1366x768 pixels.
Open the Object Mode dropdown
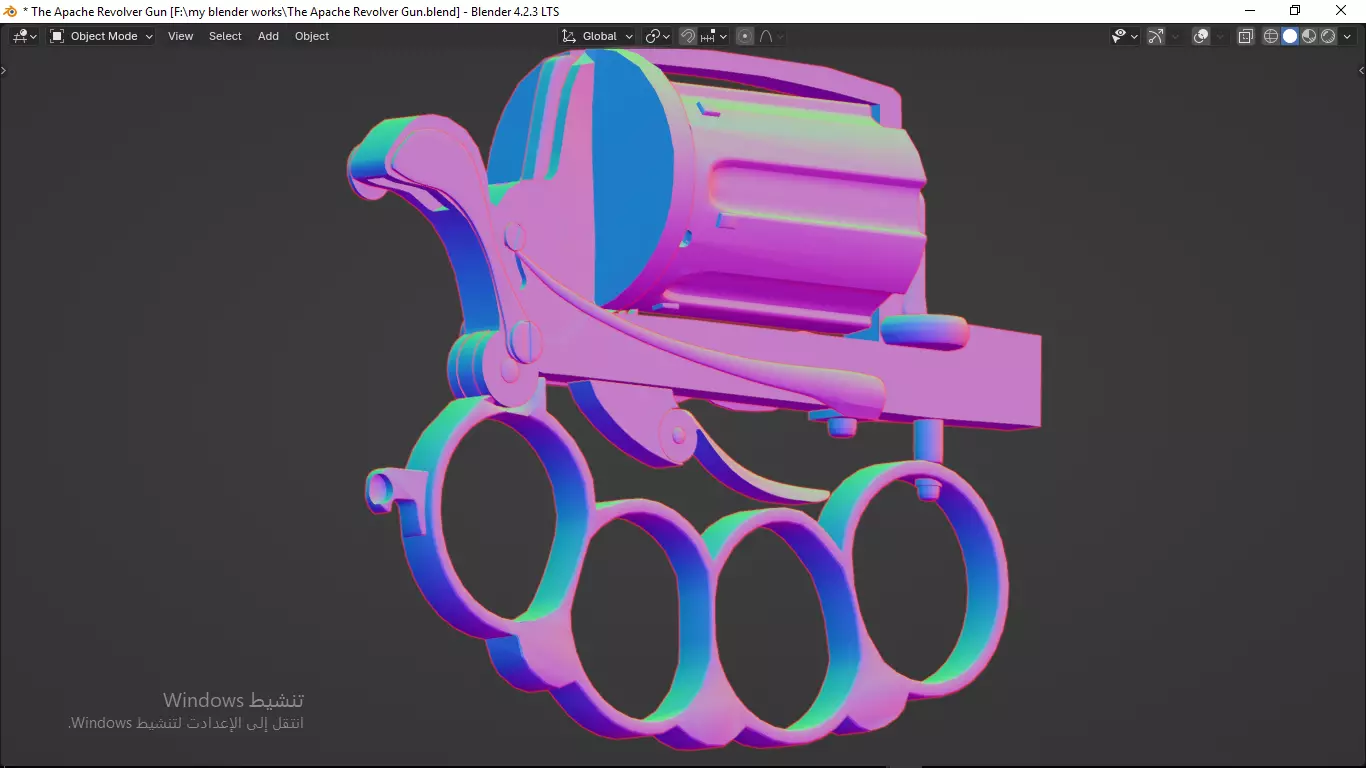pyautogui.click(x=101, y=36)
